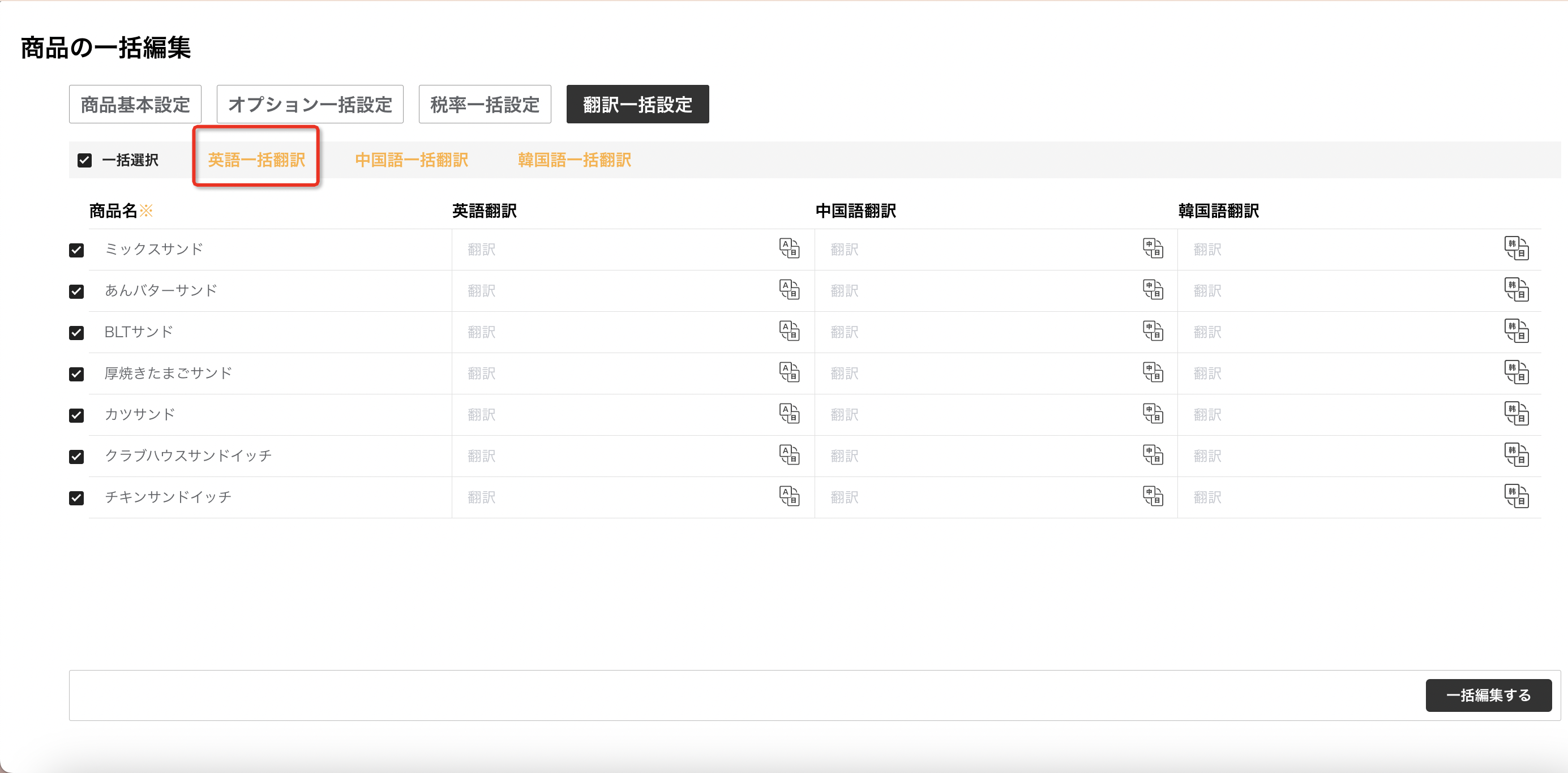
Task: Click Korean translate icon for チキンサンドイッチ
Action: 1516,497
